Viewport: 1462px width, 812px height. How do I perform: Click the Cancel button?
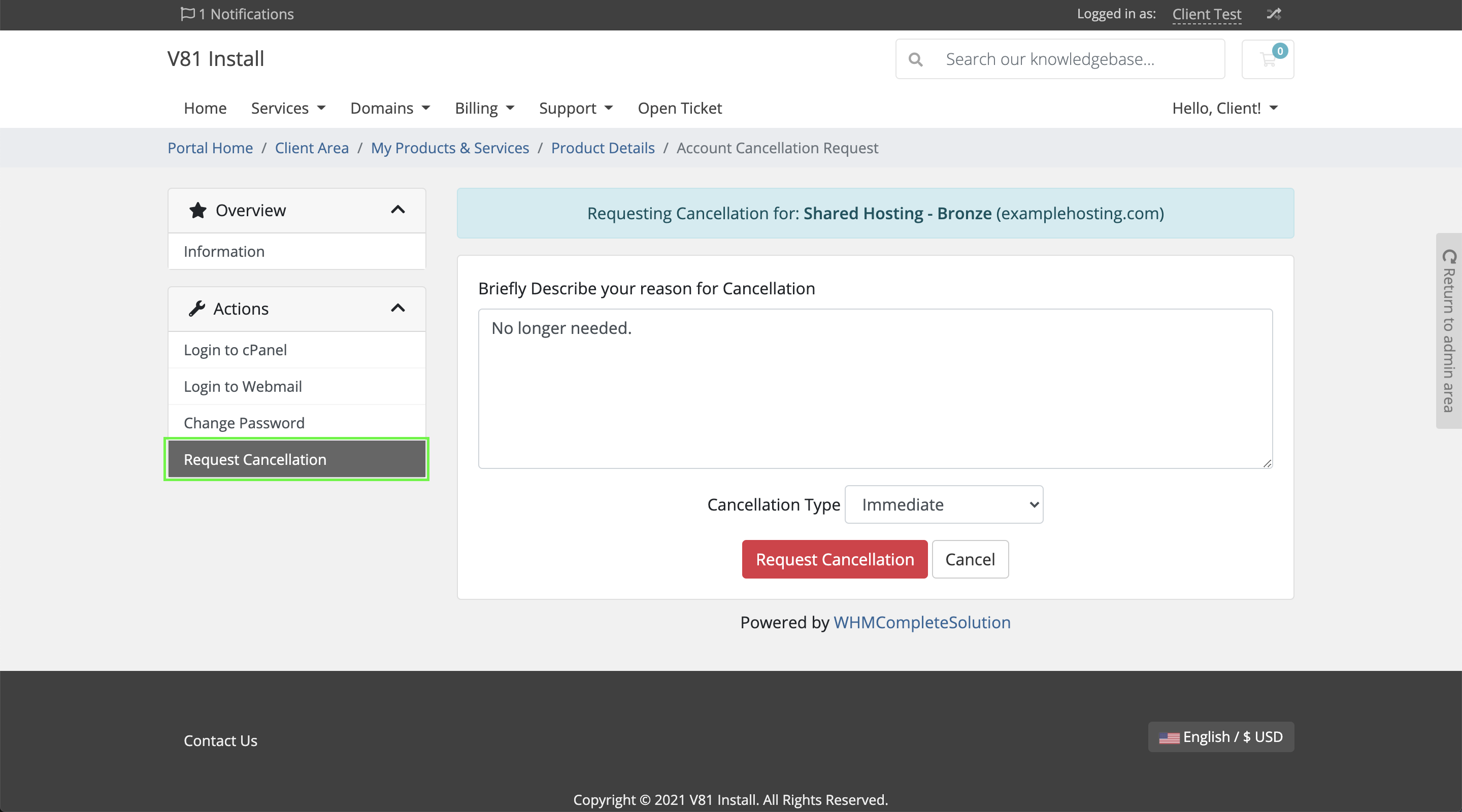(970, 559)
